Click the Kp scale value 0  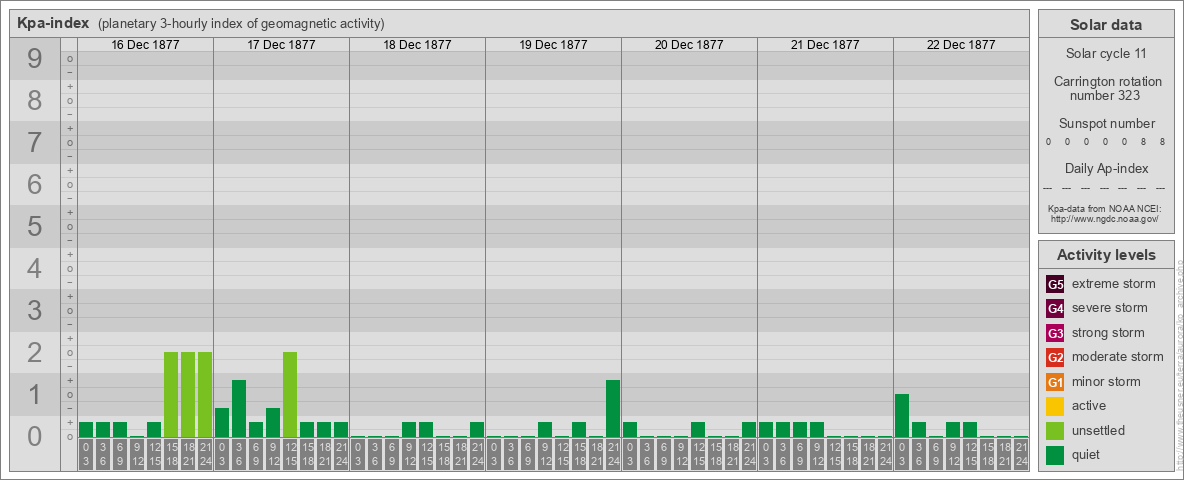35,436
